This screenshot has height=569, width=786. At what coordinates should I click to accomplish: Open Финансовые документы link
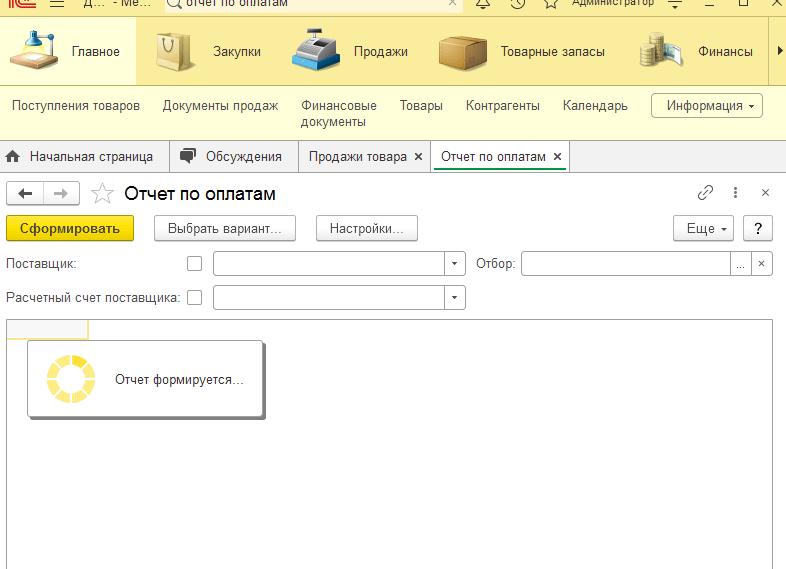pos(338,113)
